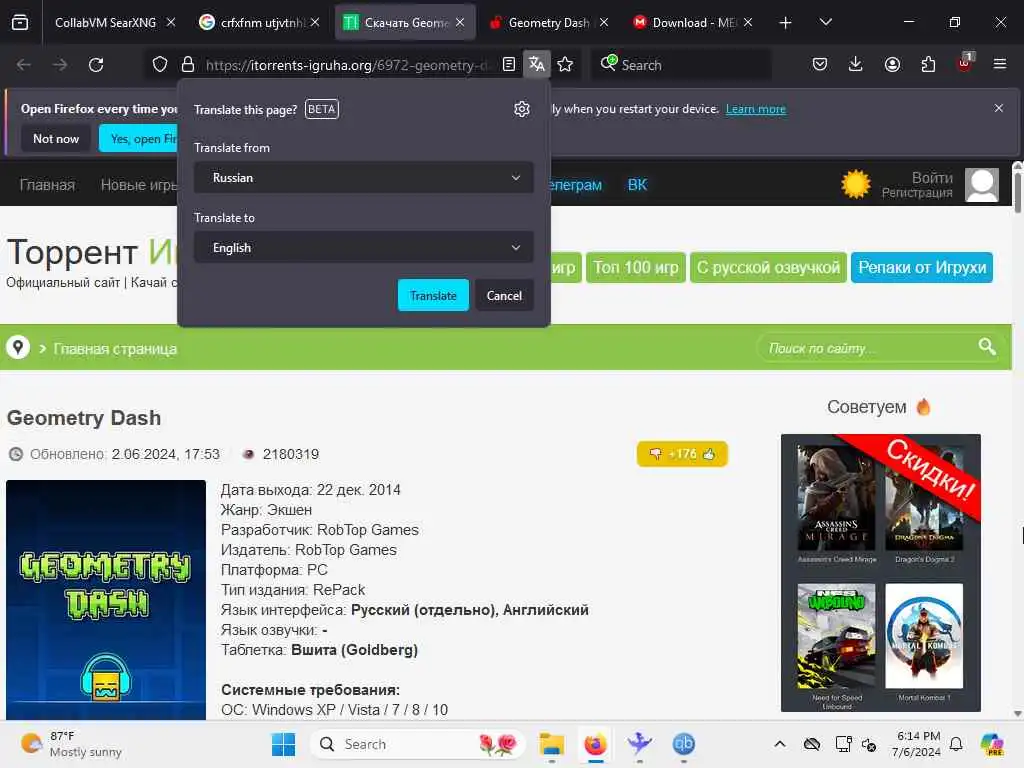Viewport: 1024px width, 768px height.
Task: Click the uBlock extension icon with badge
Action: [965, 63]
